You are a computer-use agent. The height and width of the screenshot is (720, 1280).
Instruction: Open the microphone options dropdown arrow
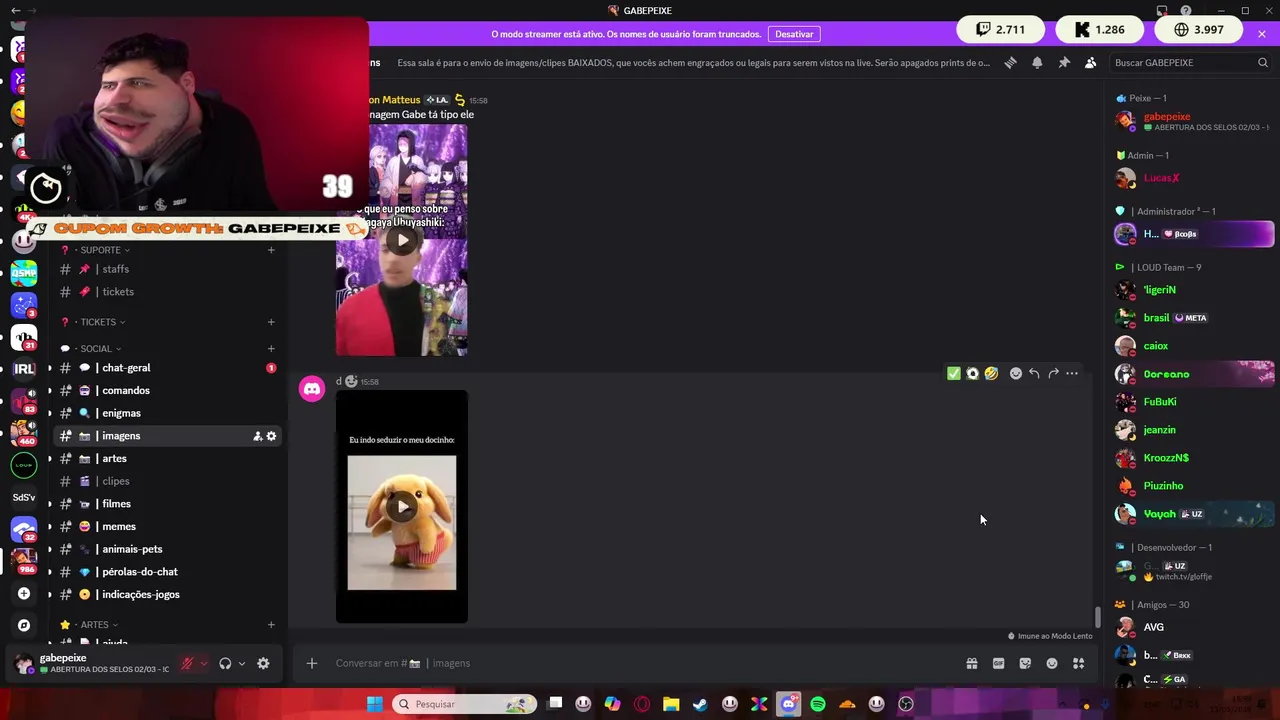click(x=203, y=663)
